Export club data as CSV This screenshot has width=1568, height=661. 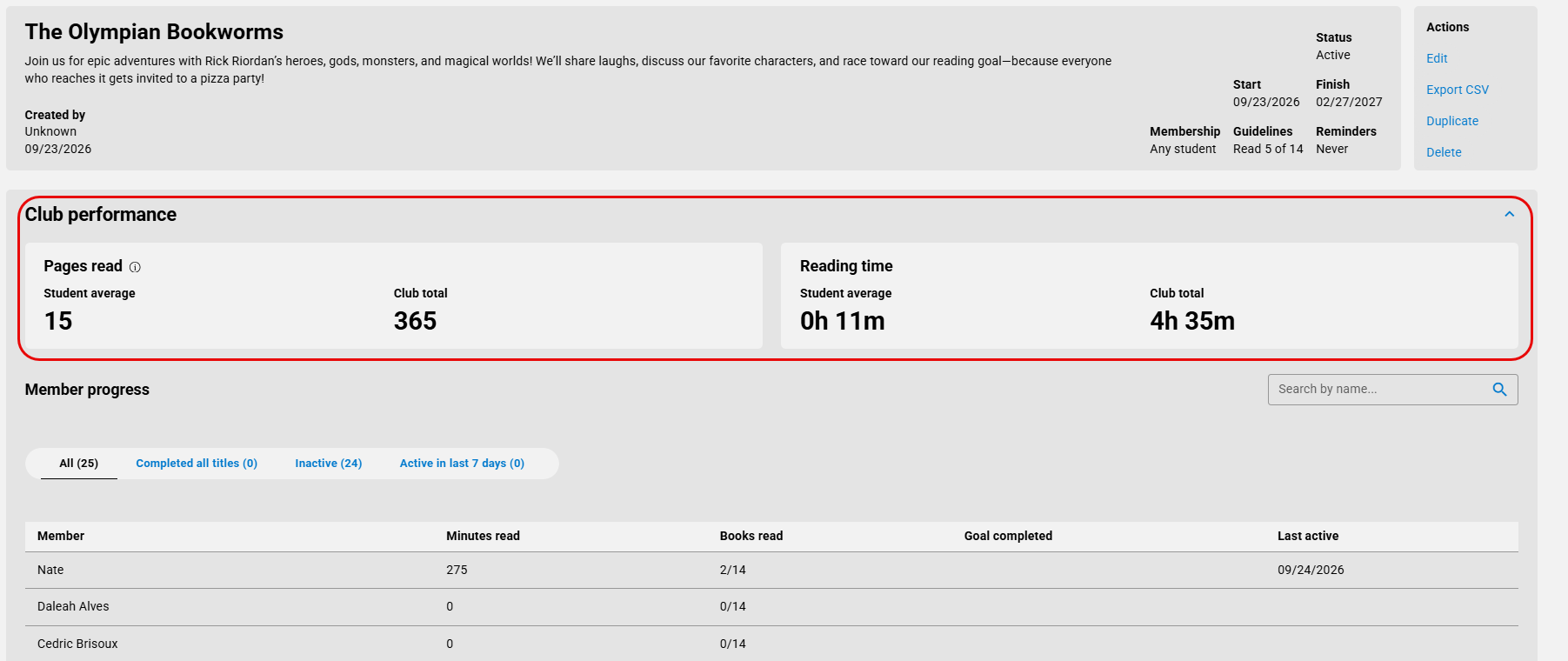pos(1458,90)
